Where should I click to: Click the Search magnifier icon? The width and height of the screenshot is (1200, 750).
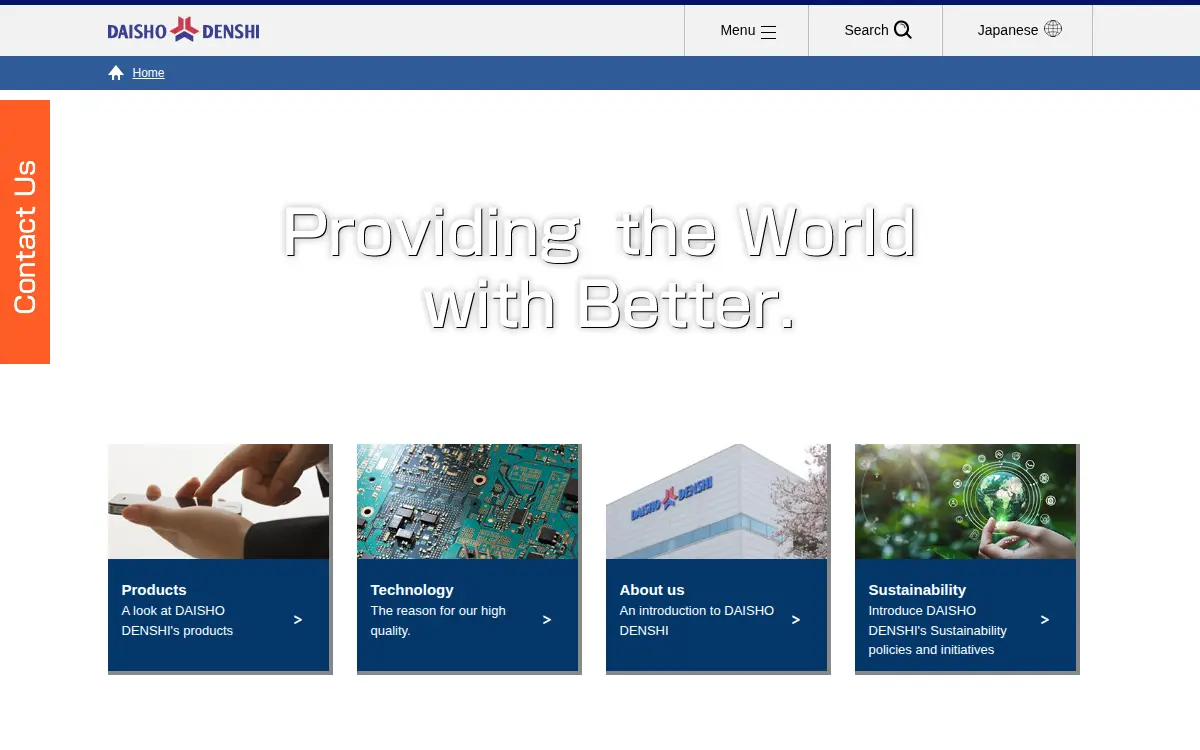pyautogui.click(x=903, y=30)
